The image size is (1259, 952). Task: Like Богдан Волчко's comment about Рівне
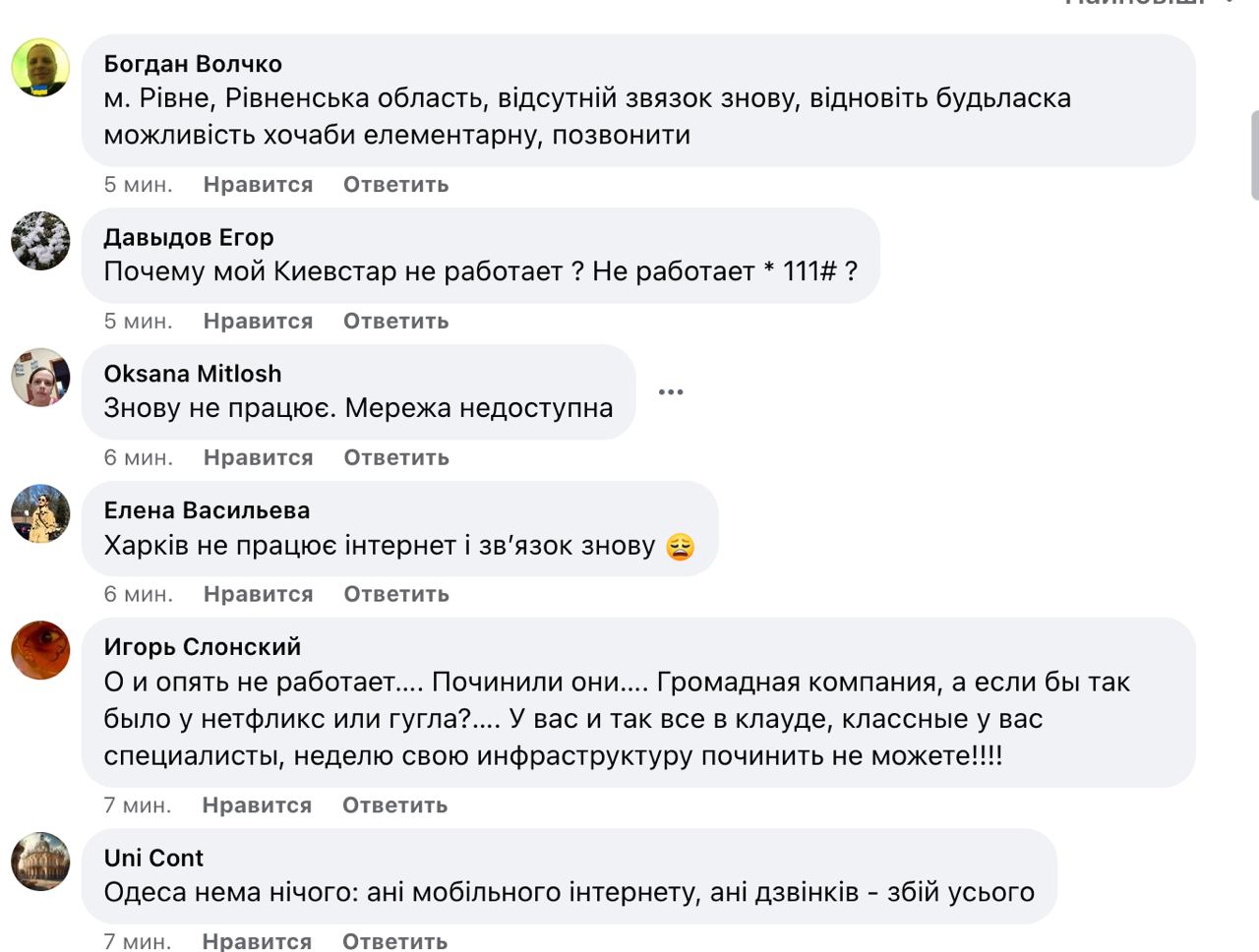[258, 185]
